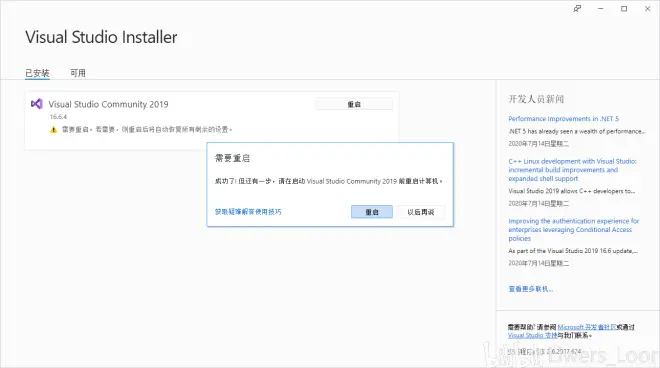Open the Improving the authentication experience article
The image size is (660, 368).
[574, 229]
